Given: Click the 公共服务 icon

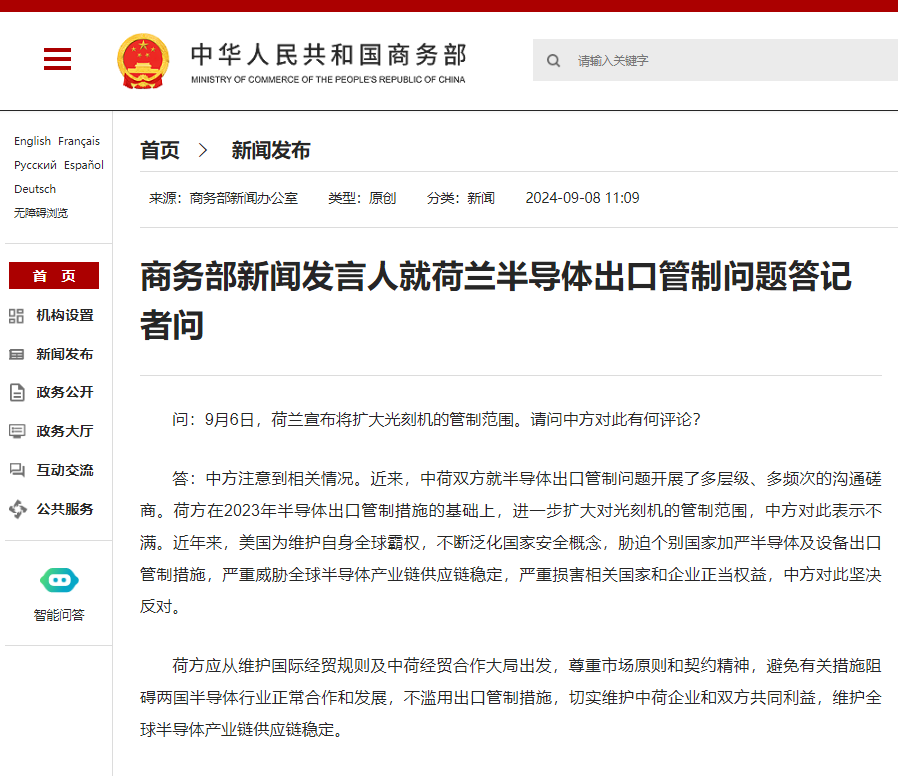Looking at the screenshot, I should pos(18,509).
